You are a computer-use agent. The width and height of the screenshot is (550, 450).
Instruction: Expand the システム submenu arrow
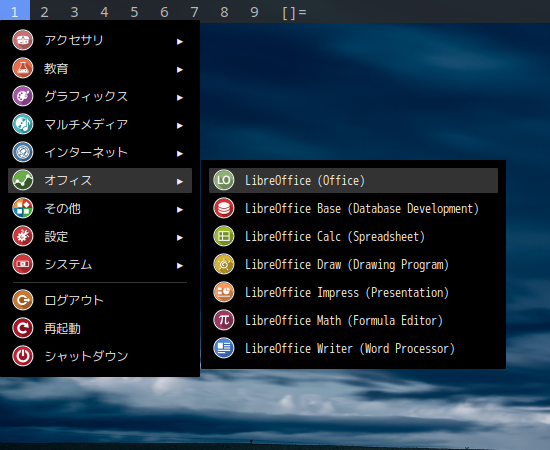[x=180, y=266]
